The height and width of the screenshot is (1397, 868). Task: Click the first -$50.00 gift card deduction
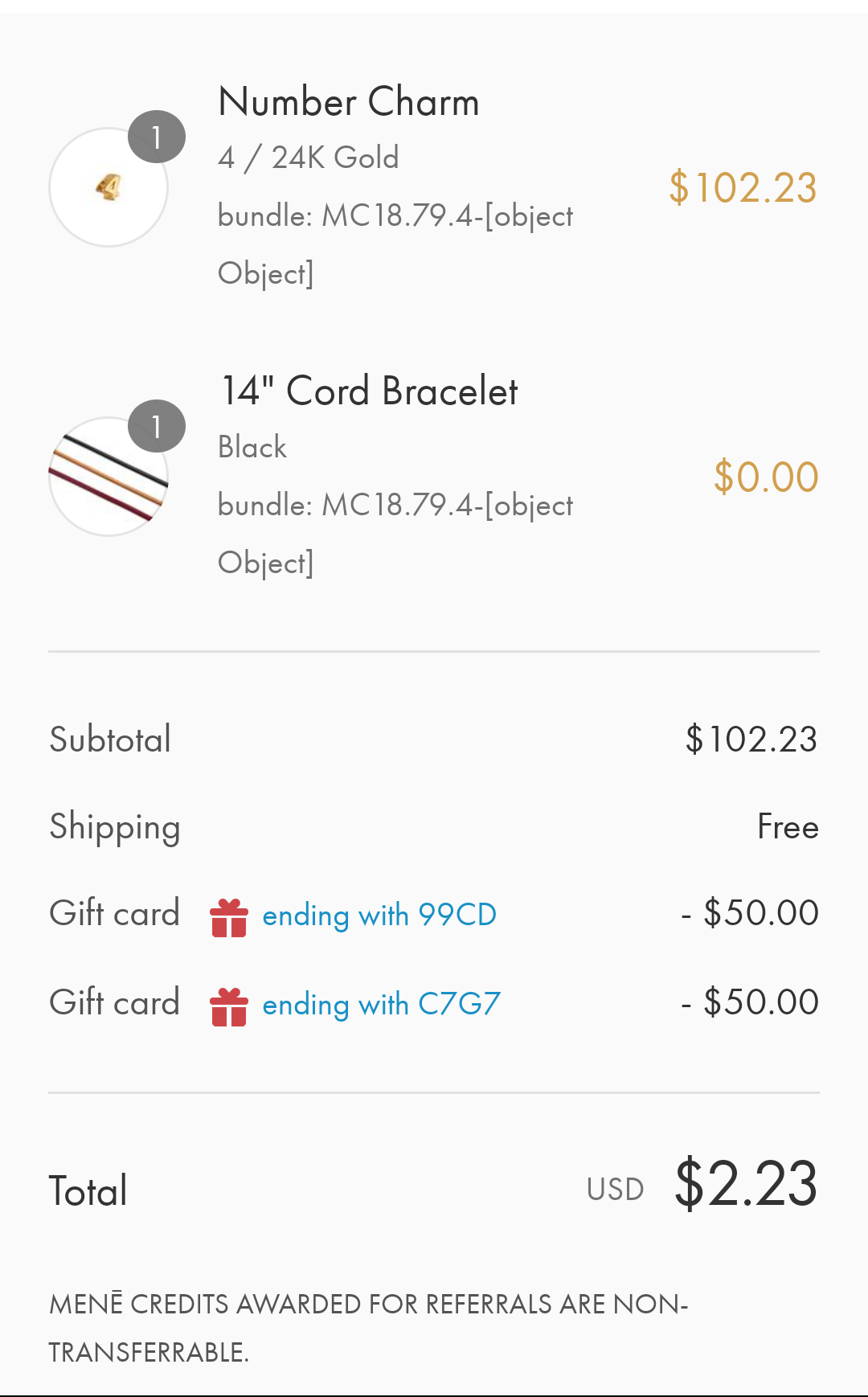point(750,913)
